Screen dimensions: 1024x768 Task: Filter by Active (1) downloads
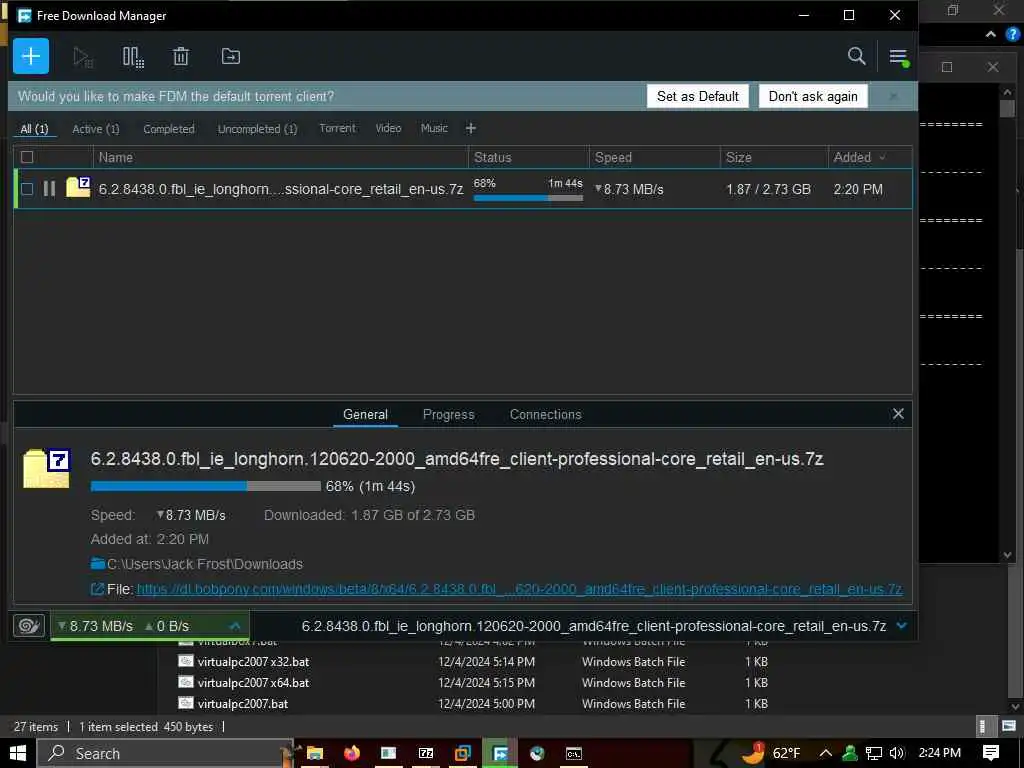pos(96,129)
